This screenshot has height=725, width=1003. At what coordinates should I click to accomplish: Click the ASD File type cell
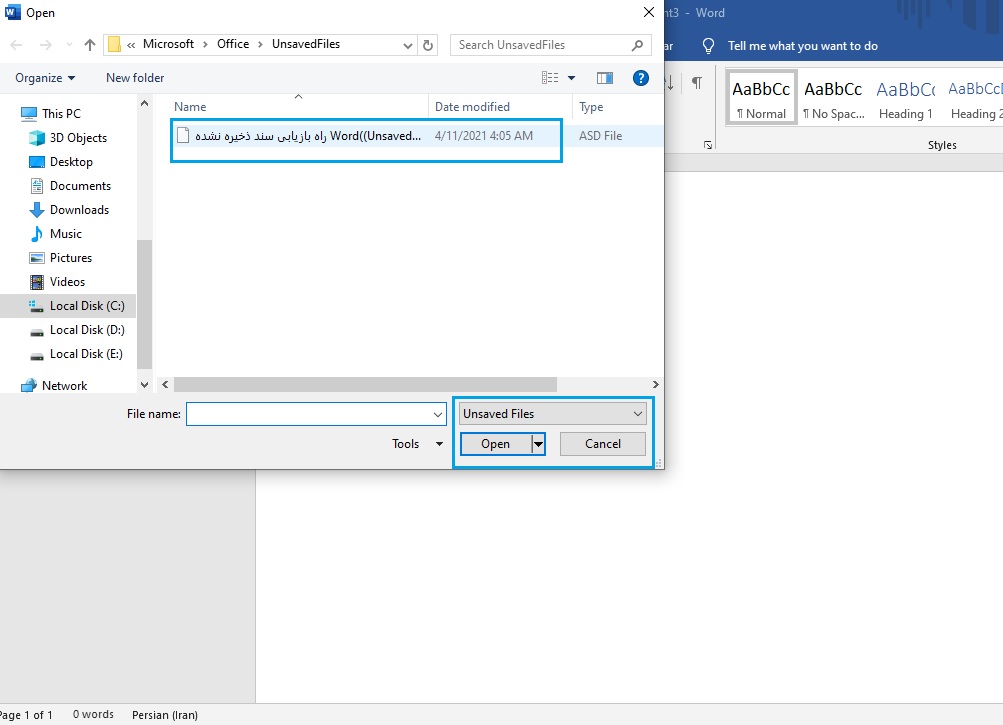(x=601, y=136)
